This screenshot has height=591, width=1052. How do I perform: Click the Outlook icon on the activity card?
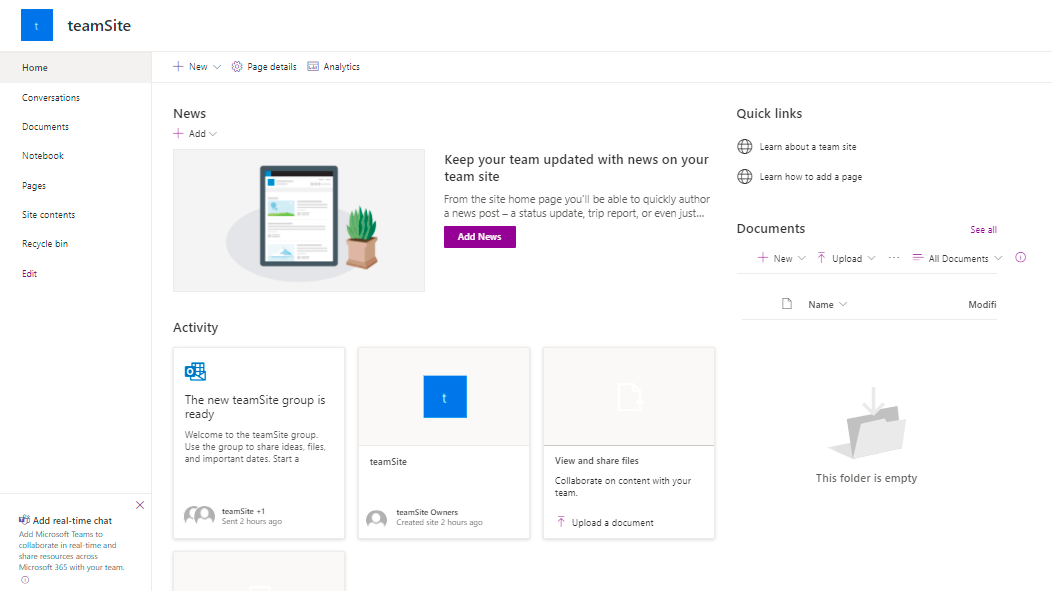[195, 372]
